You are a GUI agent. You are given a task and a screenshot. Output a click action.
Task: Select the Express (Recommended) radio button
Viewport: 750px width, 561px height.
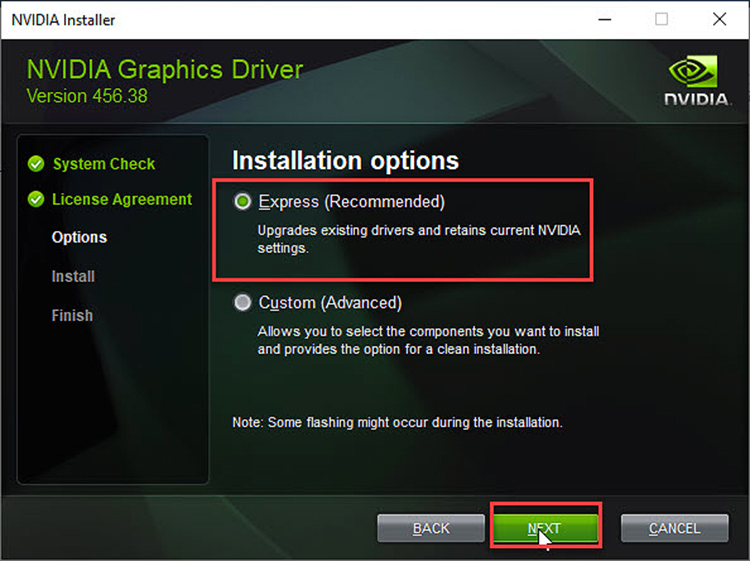(243, 201)
